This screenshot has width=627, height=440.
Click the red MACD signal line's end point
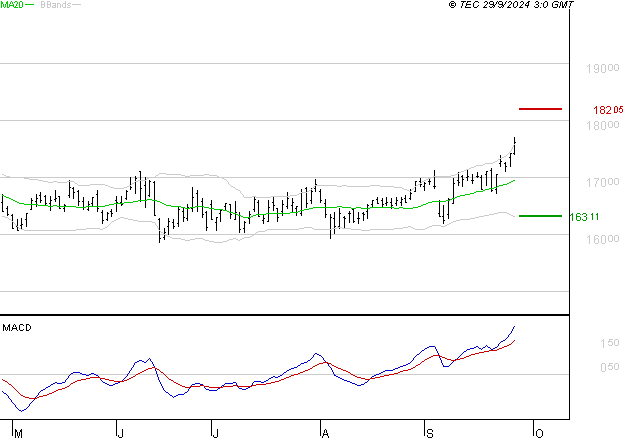pyautogui.click(x=514, y=341)
